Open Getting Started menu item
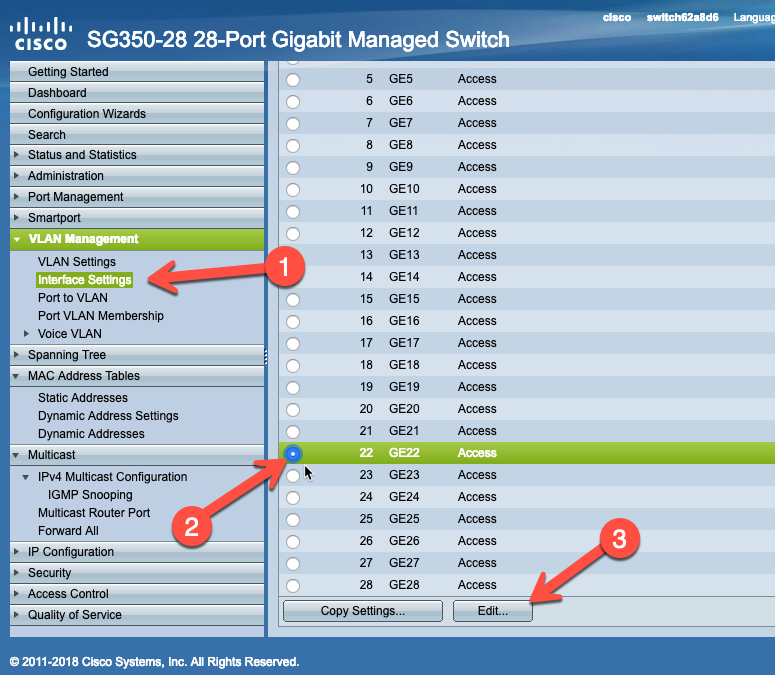 tap(137, 72)
